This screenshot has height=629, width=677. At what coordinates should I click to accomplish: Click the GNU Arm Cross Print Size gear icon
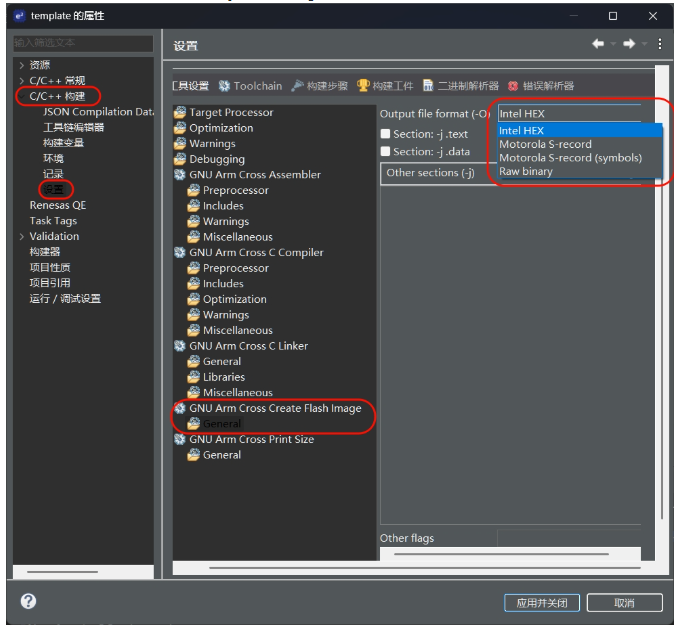click(x=180, y=439)
